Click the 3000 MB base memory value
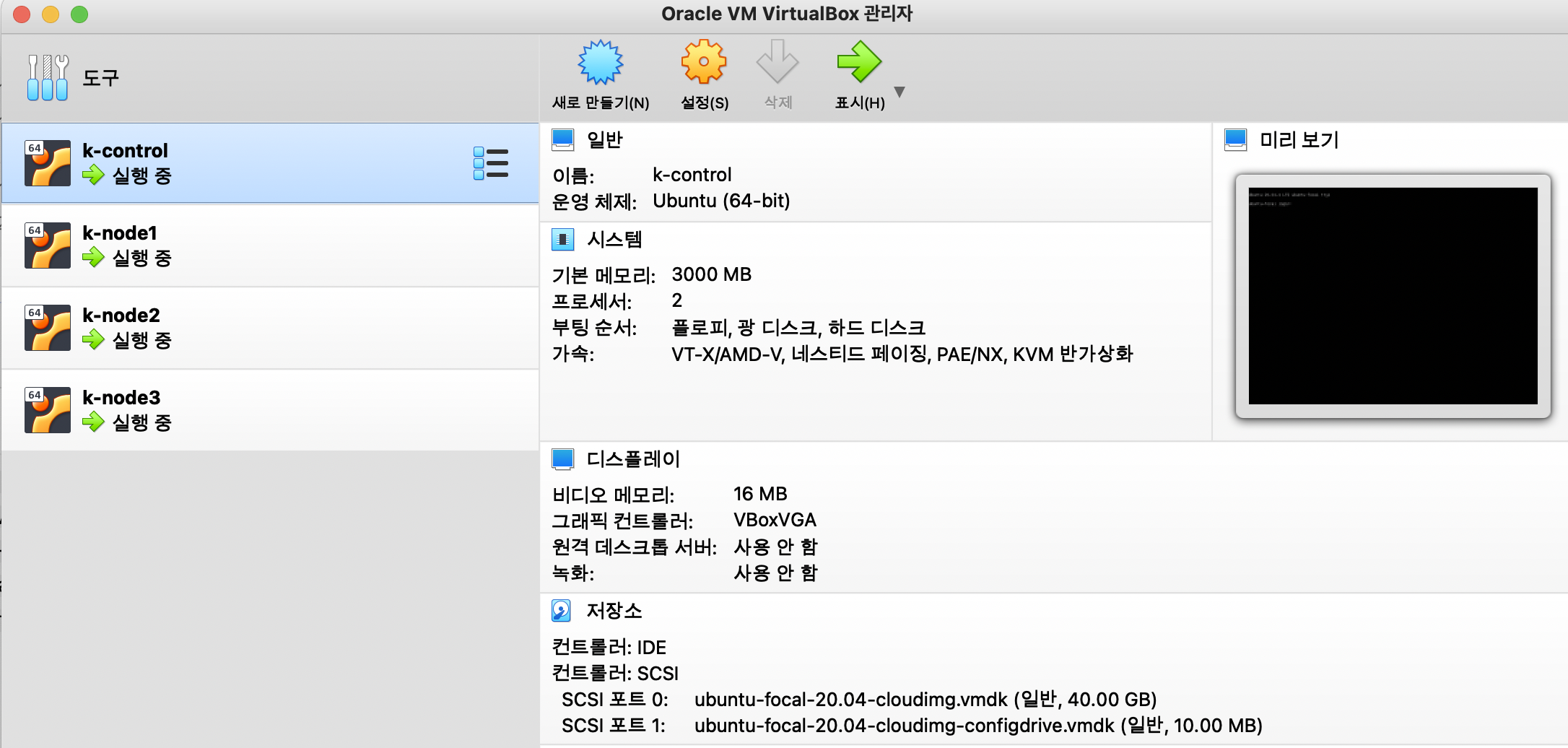 711,274
